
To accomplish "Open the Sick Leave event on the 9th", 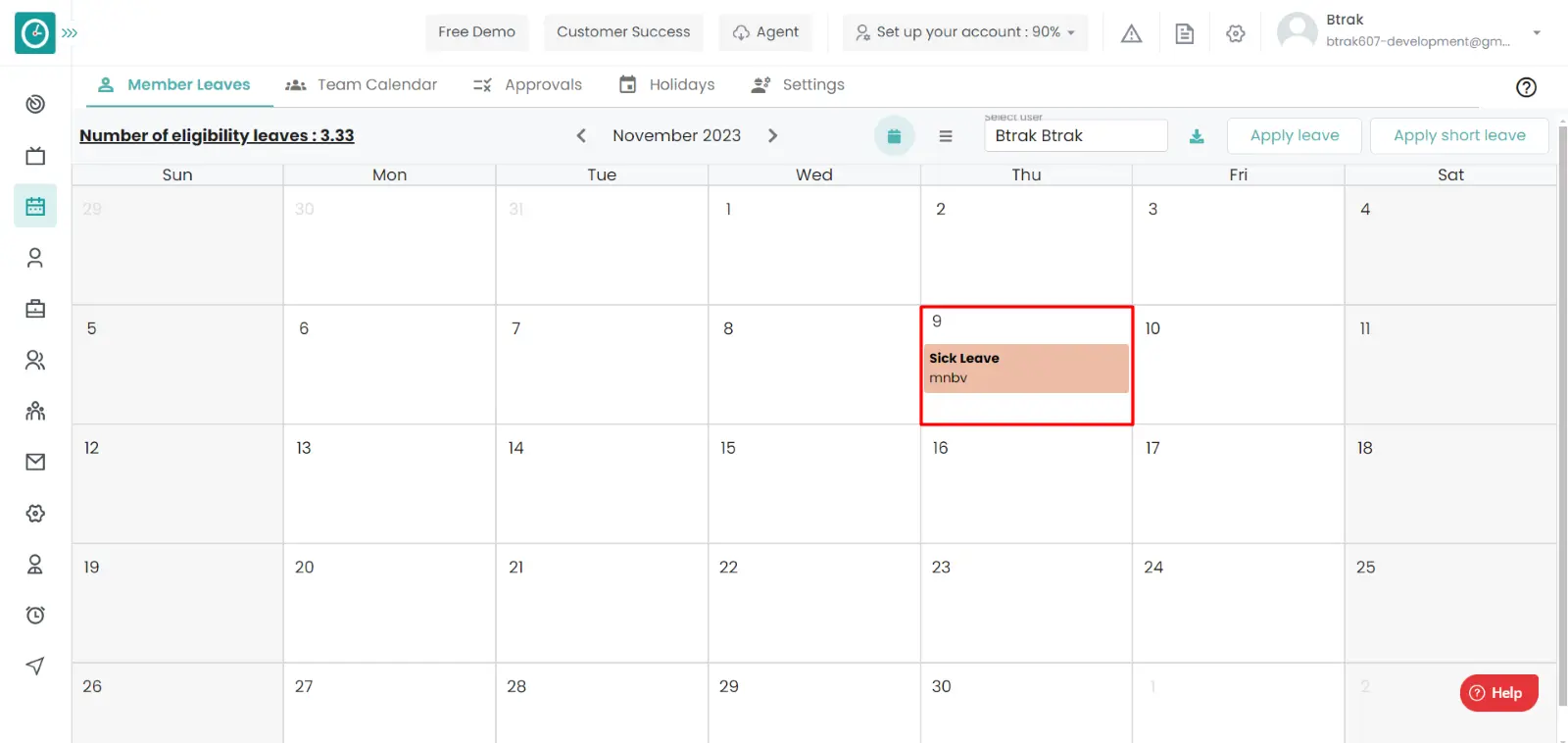I will [x=1025, y=368].
